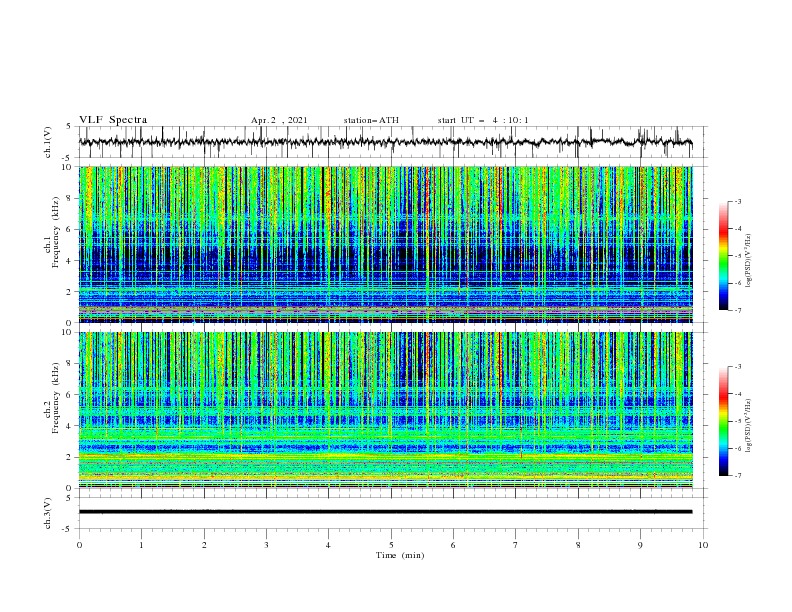Click the "-7" label on ch.2 colorbar
Viewport: 792px width, 612px height.
coord(737,476)
